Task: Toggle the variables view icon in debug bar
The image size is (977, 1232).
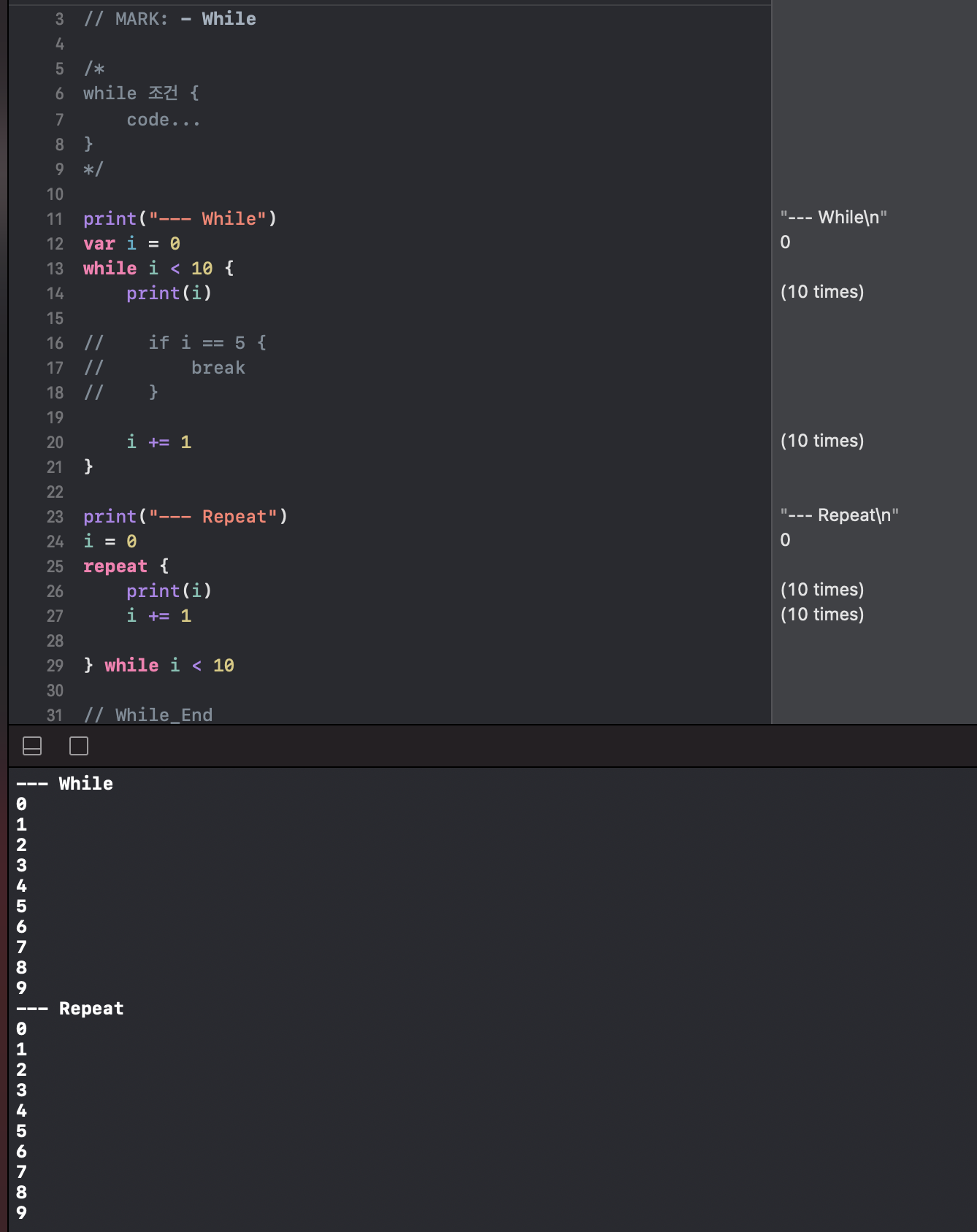Action: [32, 746]
